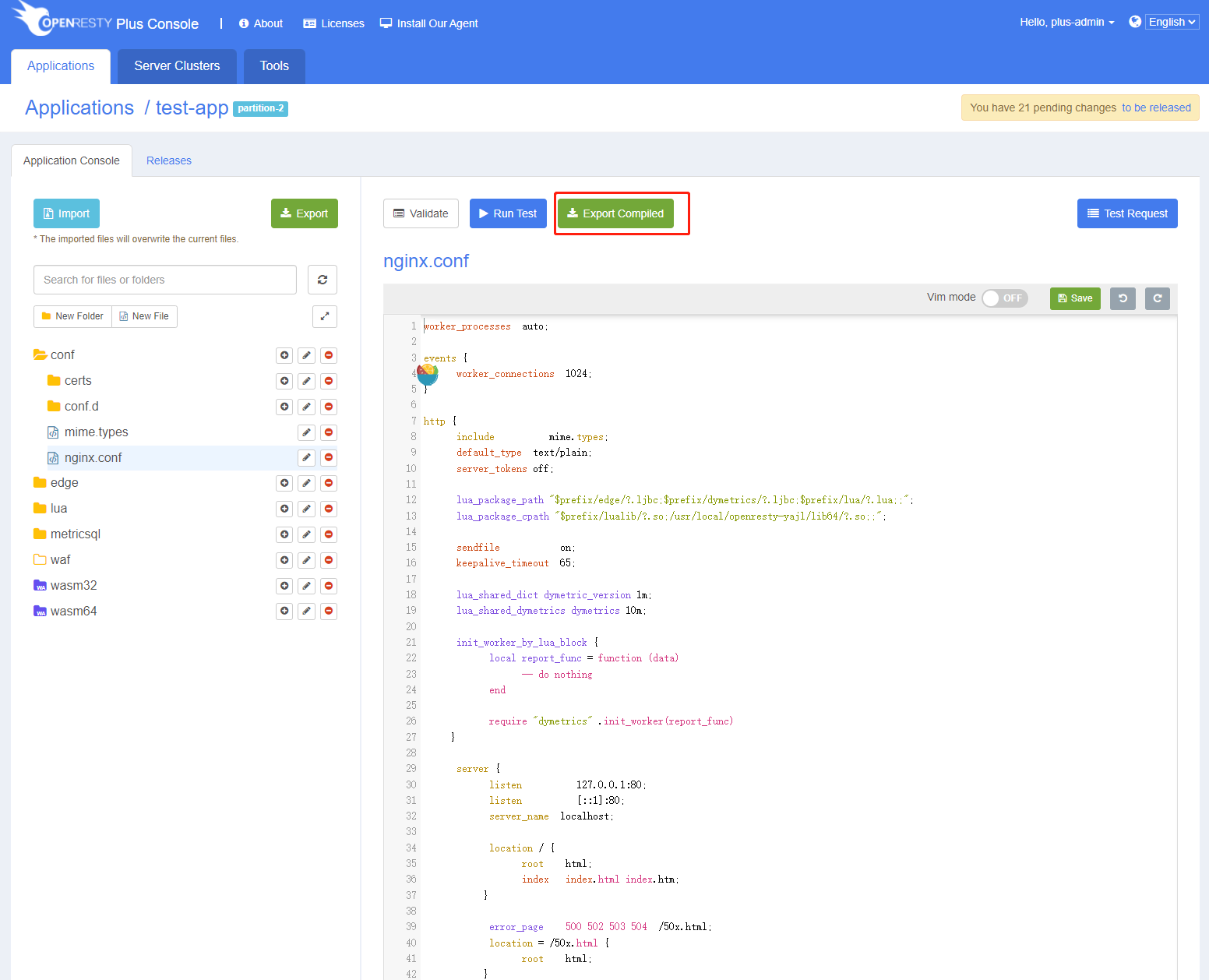Image resolution: width=1209 pixels, height=980 pixels.
Task: Open the plus-admin user menu
Action: (x=1067, y=22)
